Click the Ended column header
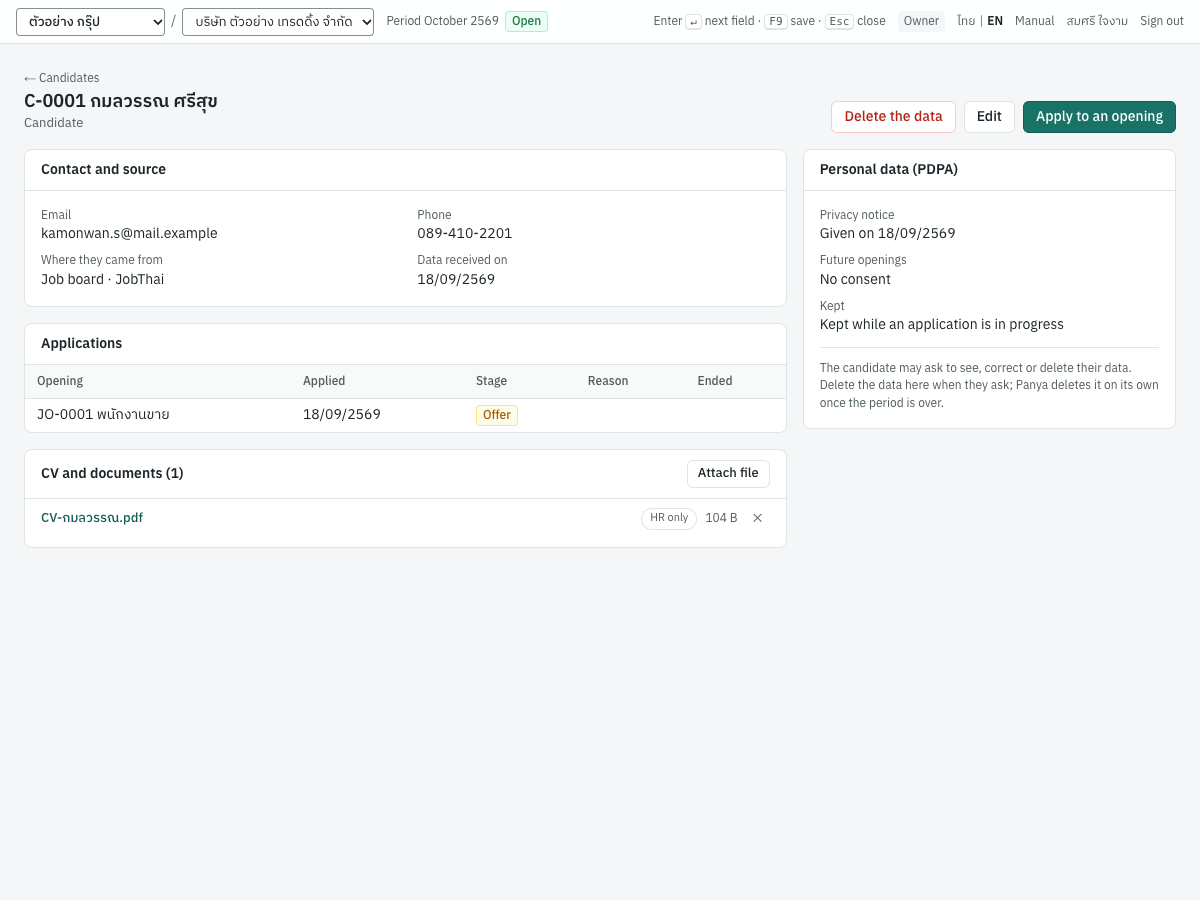Viewport: 1200px width, 900px height. (715, 381)
